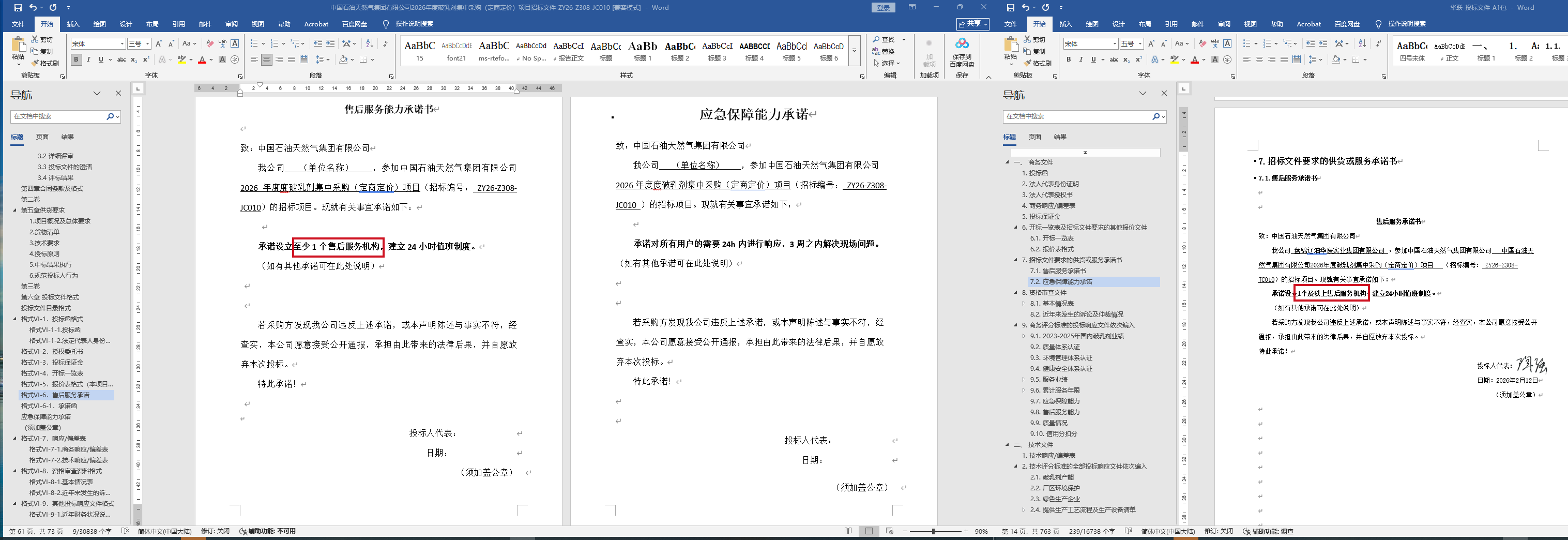Click save icon in 华联-投标文件 window title bar
This screenshot has height=540, width=1568.
pyautogui.click(x=1010, y=7)
